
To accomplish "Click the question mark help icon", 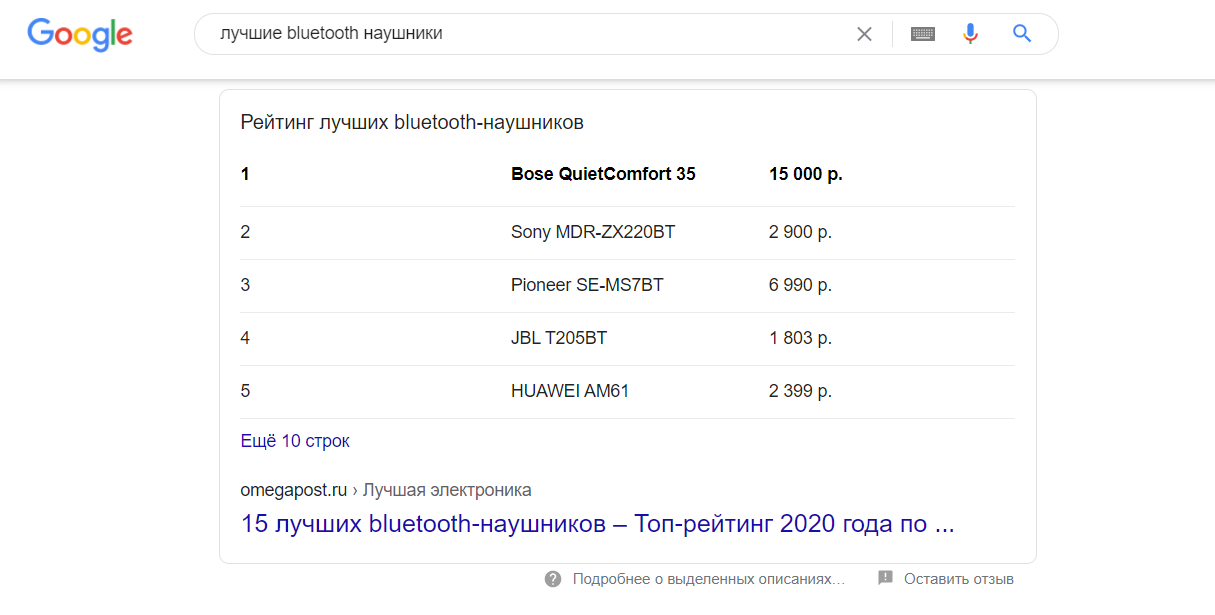I will pyautogui.click(x=553, y=579).
